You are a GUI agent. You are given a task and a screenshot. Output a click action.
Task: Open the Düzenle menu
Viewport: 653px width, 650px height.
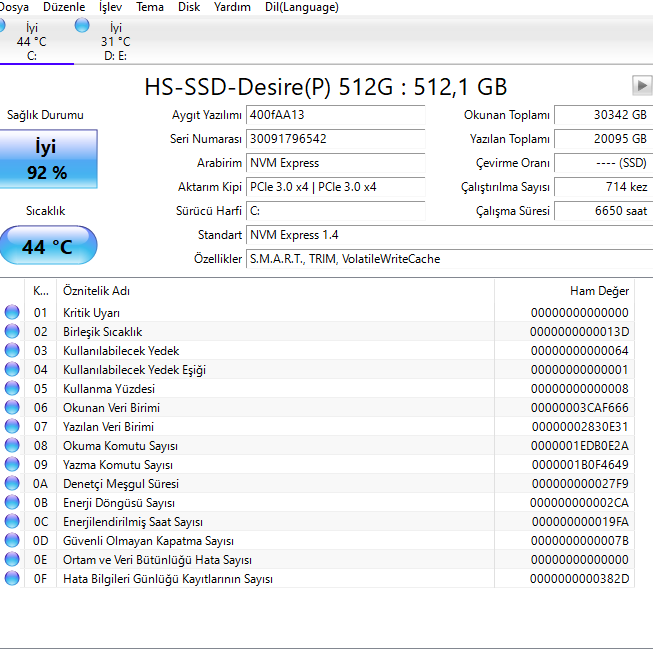click(x=64, y=7)
